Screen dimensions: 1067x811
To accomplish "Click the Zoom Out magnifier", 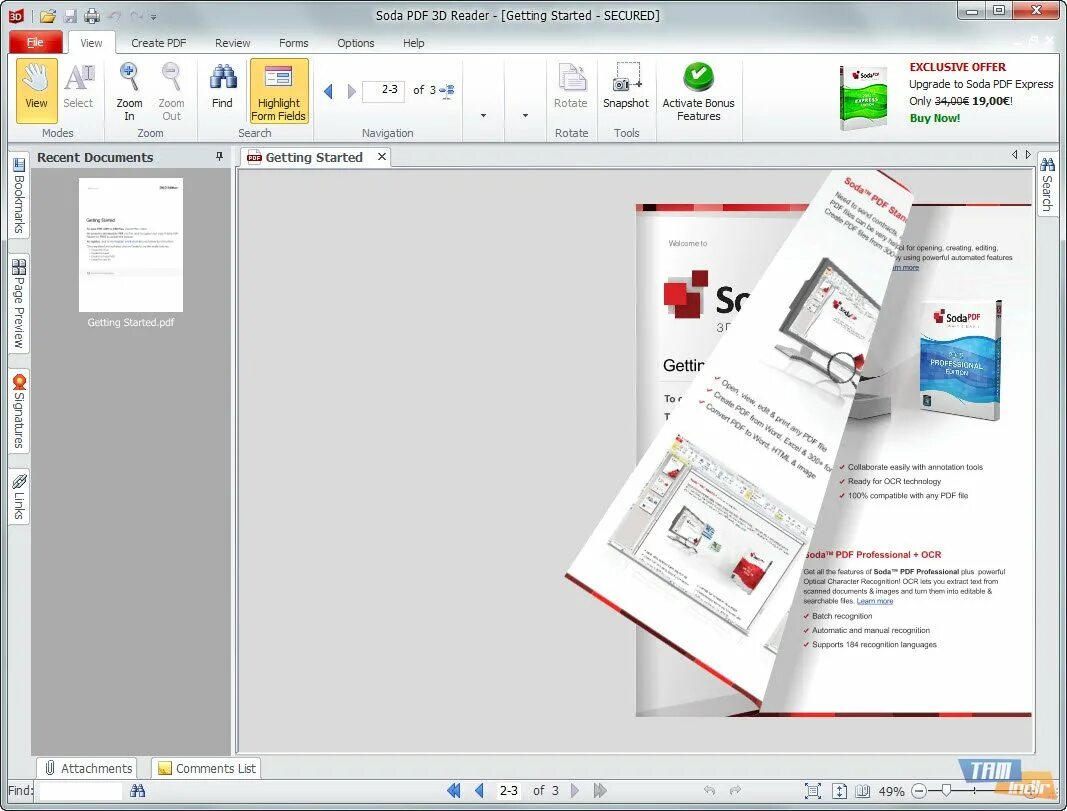I will coord(171,89).
